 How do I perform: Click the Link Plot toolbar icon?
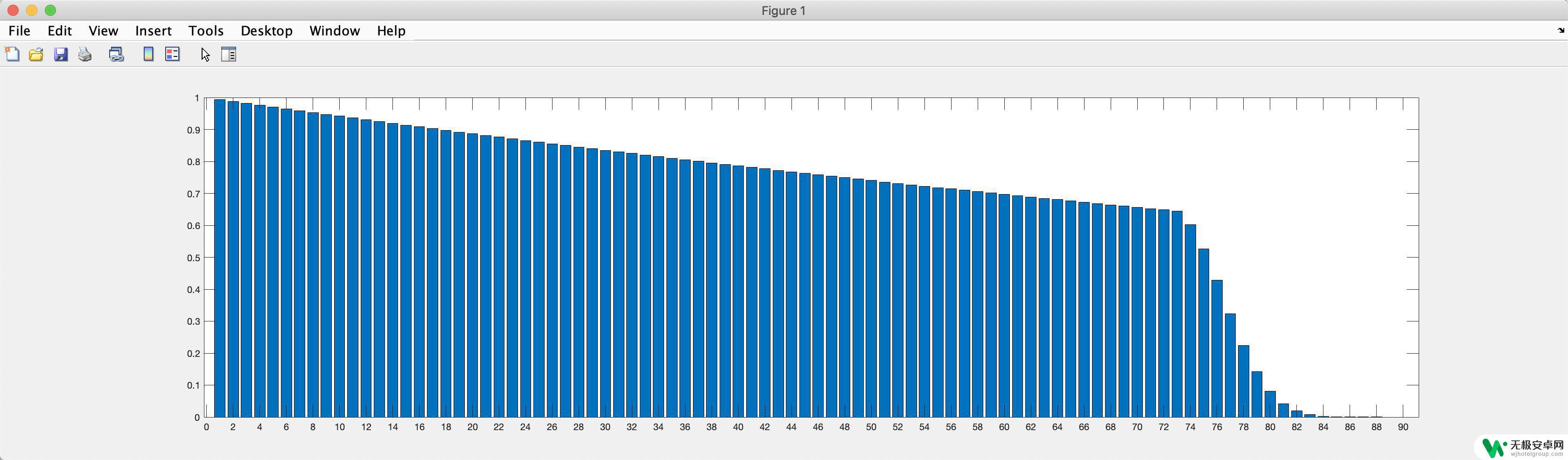(116, 54)
